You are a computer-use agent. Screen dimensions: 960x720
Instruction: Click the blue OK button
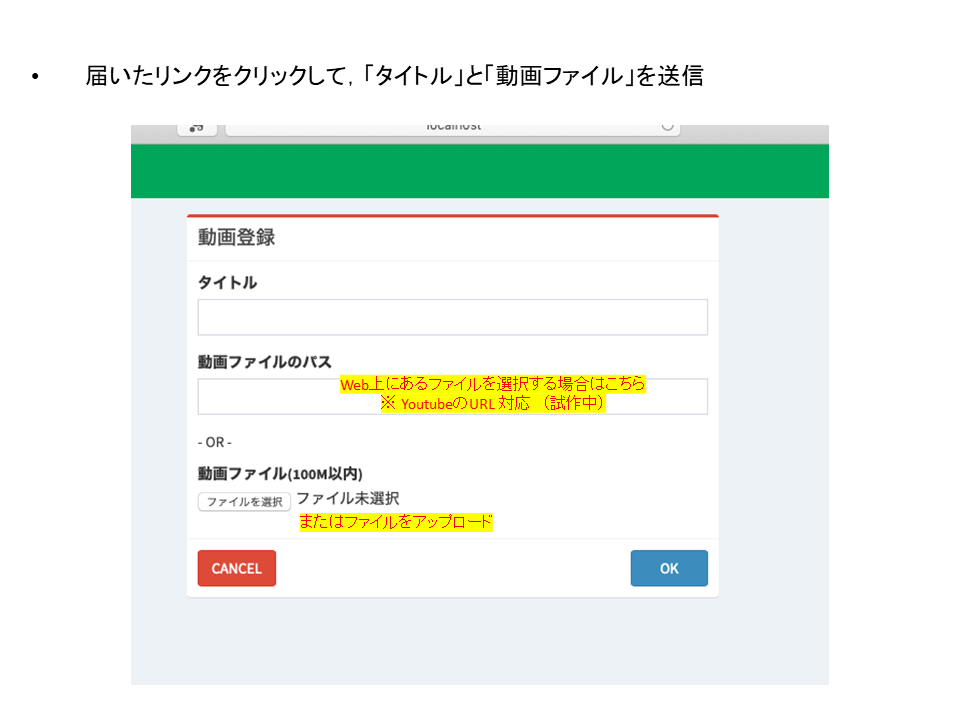click(668, 568)
